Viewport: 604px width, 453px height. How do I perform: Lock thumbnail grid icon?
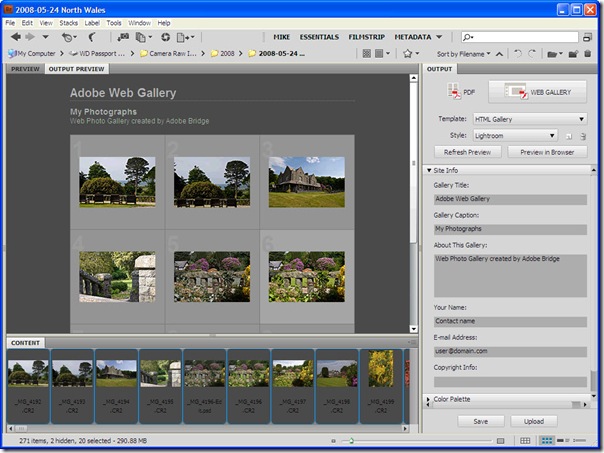525,441
